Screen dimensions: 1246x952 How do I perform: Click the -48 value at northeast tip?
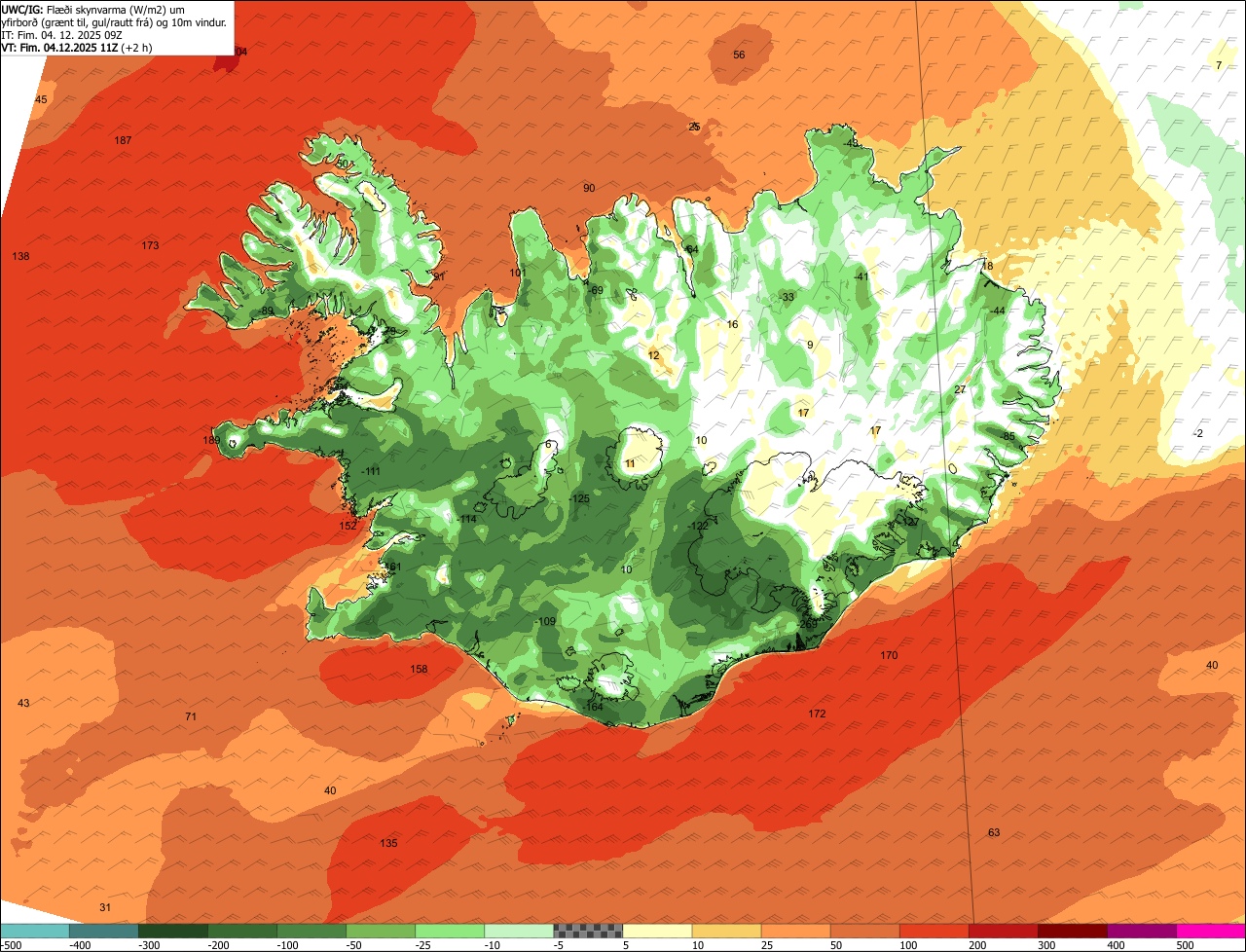tap(852, 143)
